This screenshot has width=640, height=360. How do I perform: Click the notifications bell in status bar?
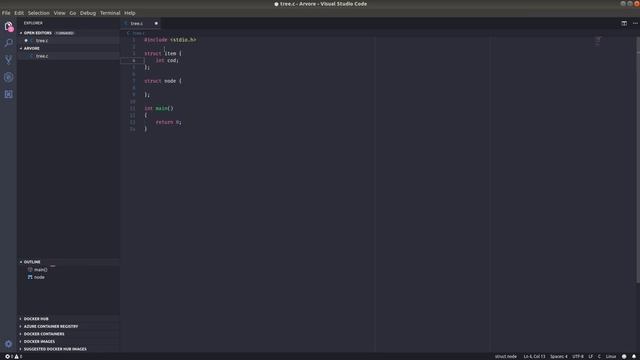pyautogui.click(x=634, y=356)
